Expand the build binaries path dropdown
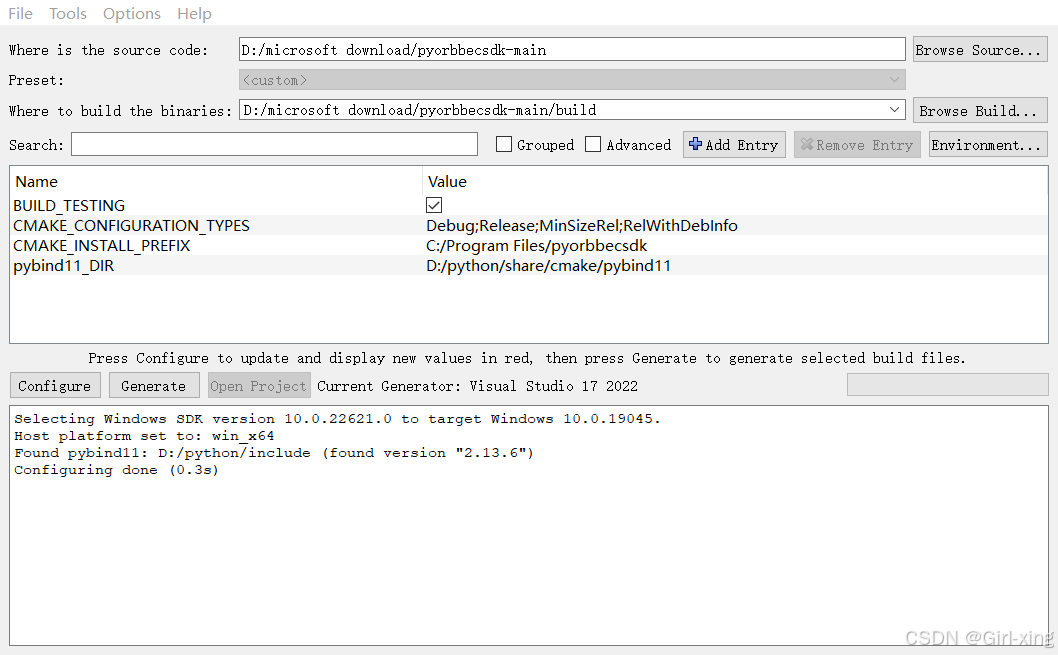Viewport: 1058px width, 655px height. click(894, 109)
